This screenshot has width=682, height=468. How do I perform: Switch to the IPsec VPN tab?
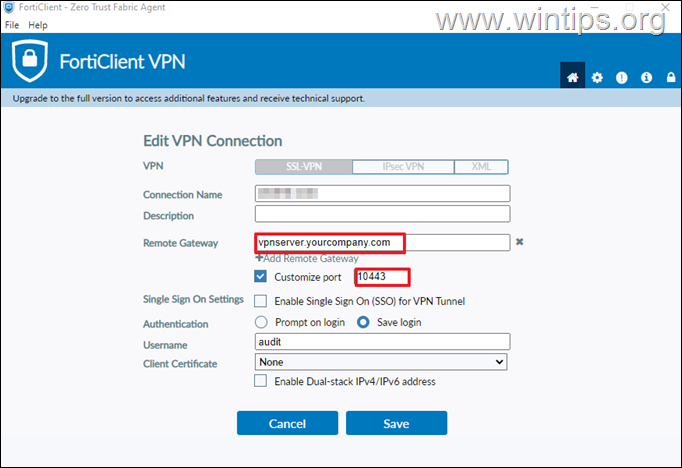[x=403, y=167]
